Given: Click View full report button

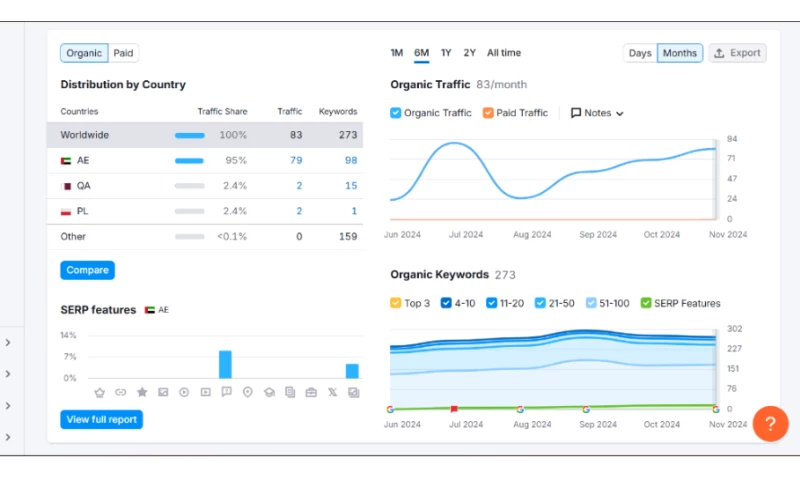Looking at the screenshot, I should pos(101,419).
